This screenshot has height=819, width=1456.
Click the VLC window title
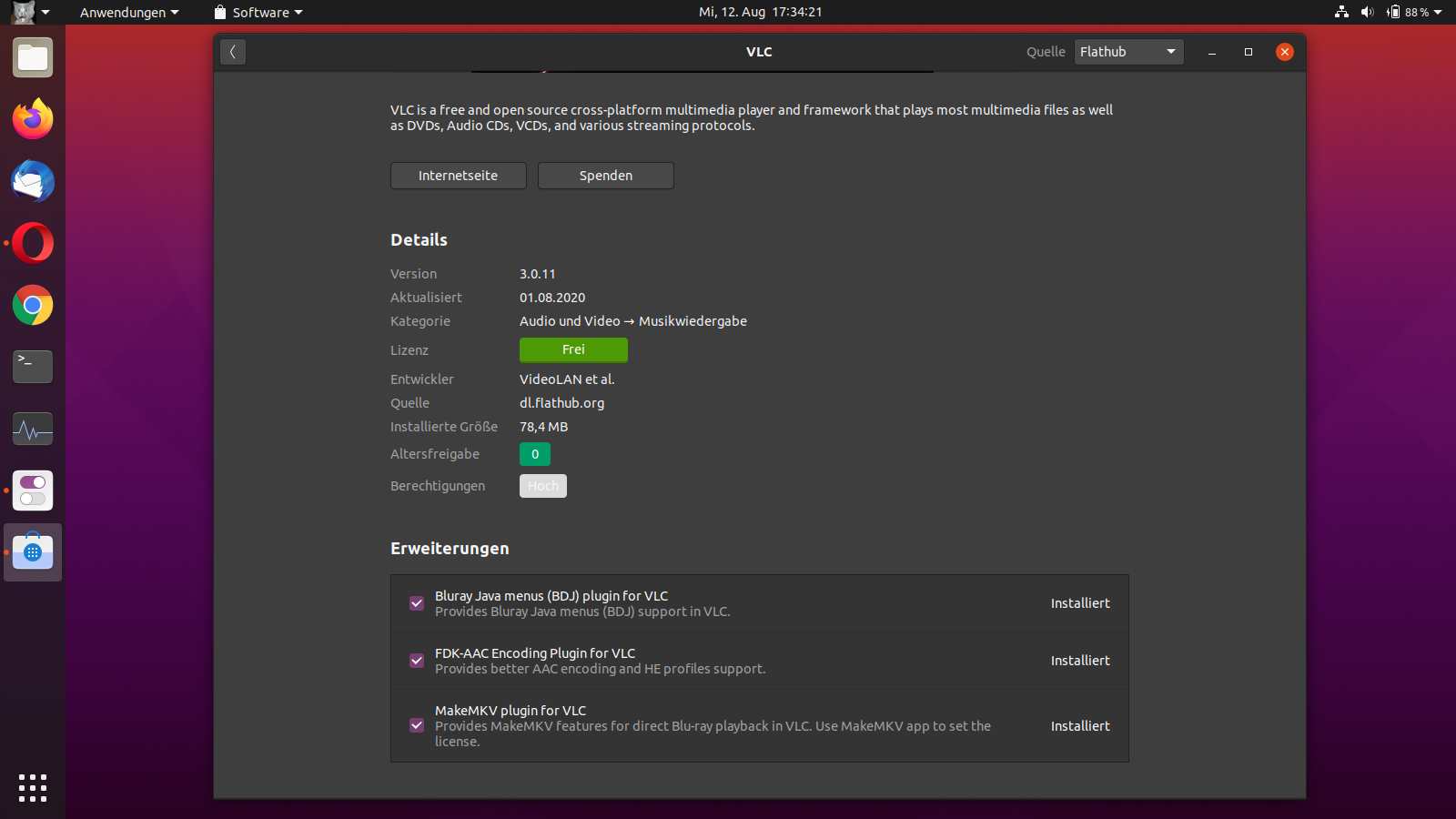tap(759, 52)
